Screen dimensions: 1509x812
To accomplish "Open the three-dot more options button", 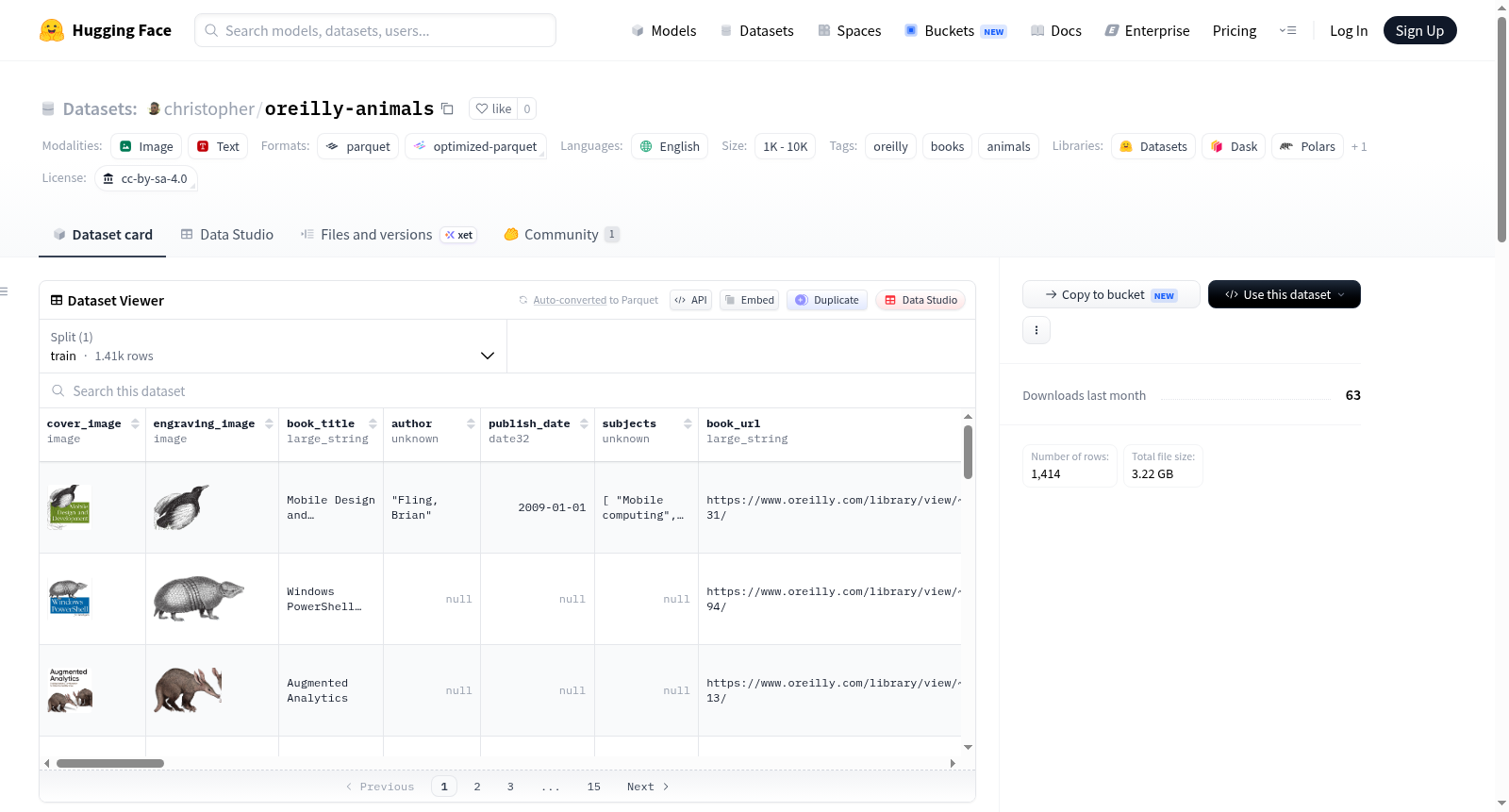I will click(1036, 330).
